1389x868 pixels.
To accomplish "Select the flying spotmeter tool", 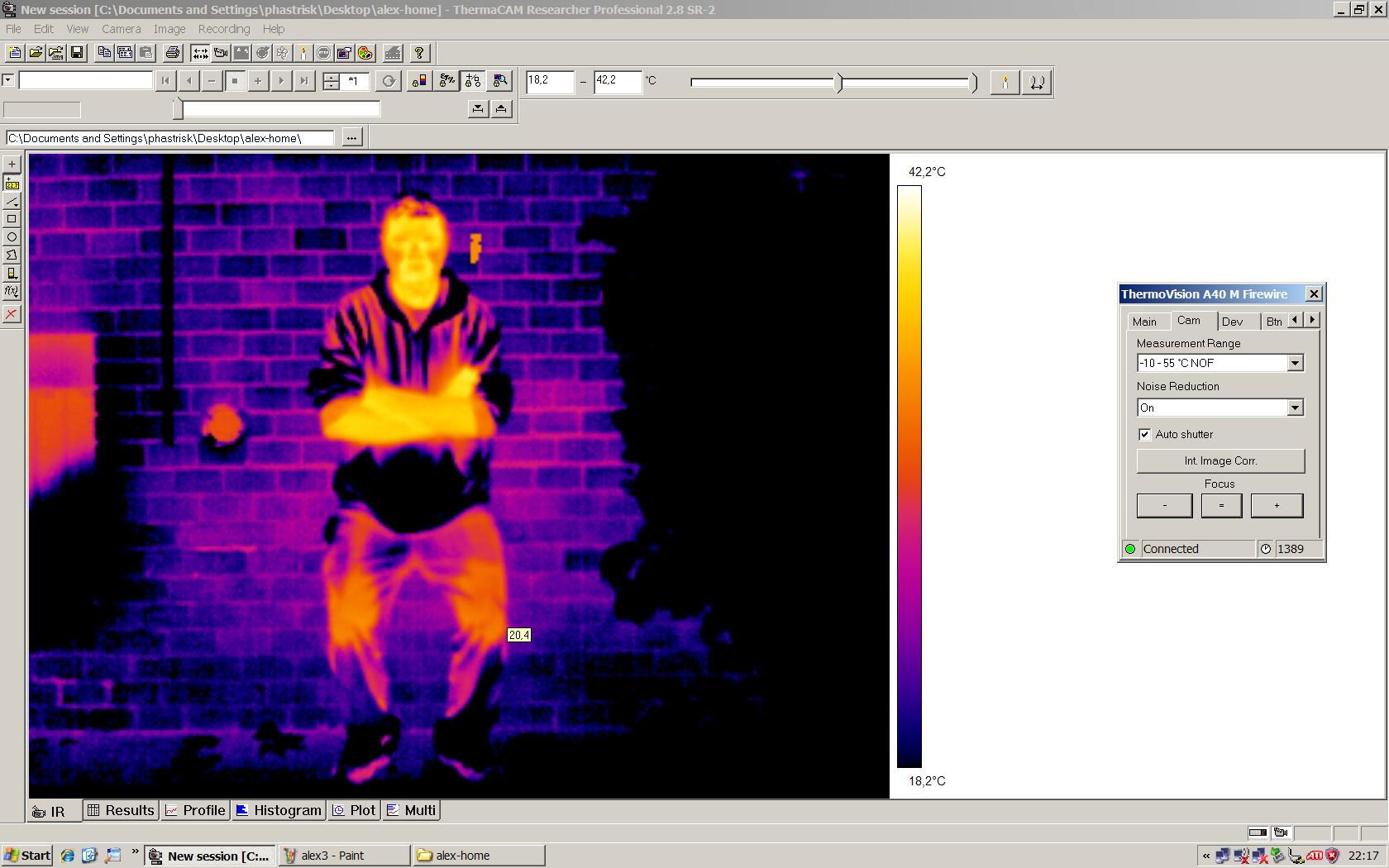I will 12,183.
